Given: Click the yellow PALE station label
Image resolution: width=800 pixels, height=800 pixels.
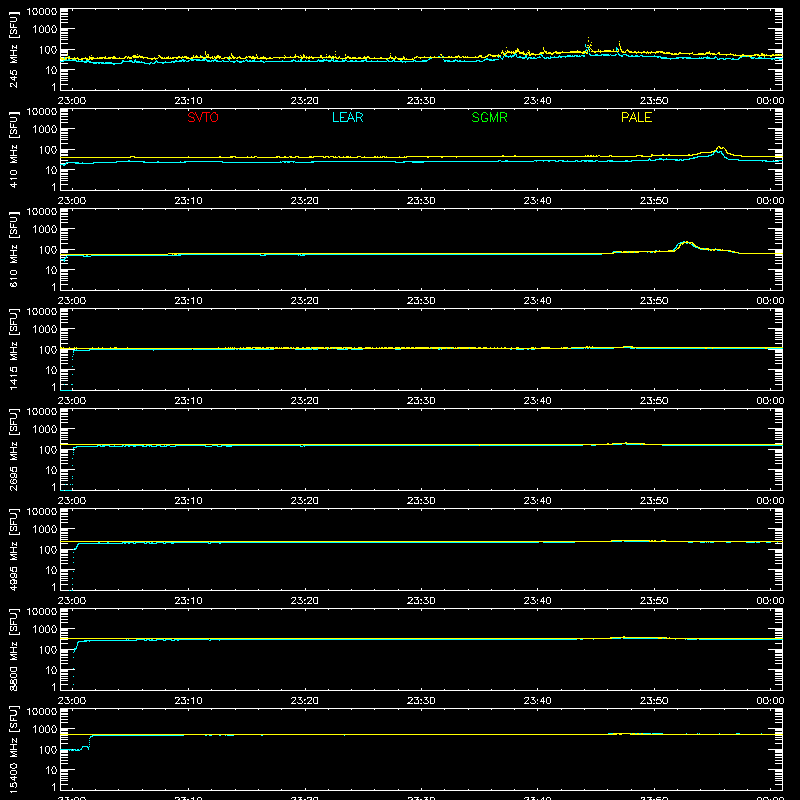Looking at the screenshot, I should (636, 117).
